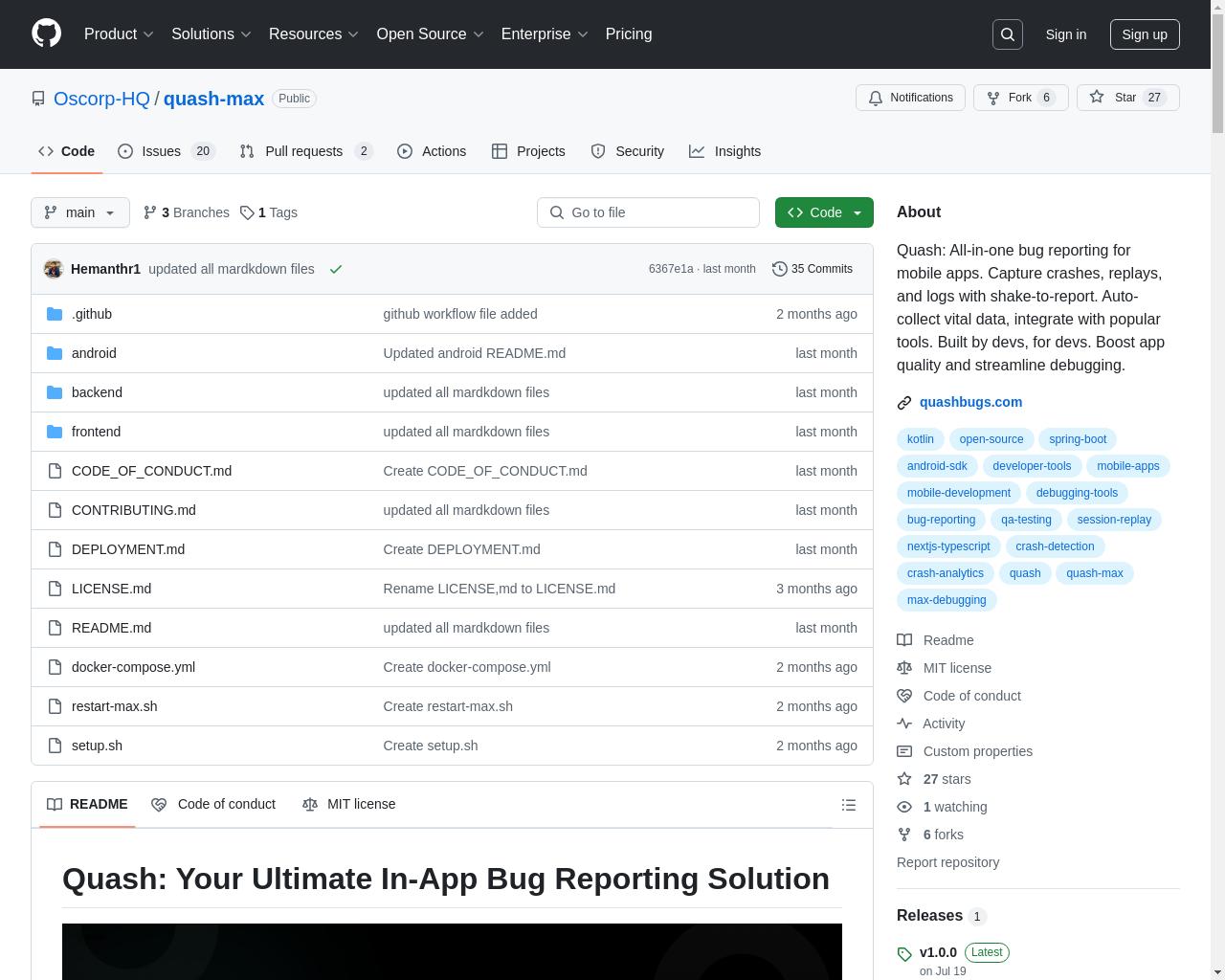Screen dimensions: 1225x980
Task: Click the Sign in link
Action: pos(1066,34)
